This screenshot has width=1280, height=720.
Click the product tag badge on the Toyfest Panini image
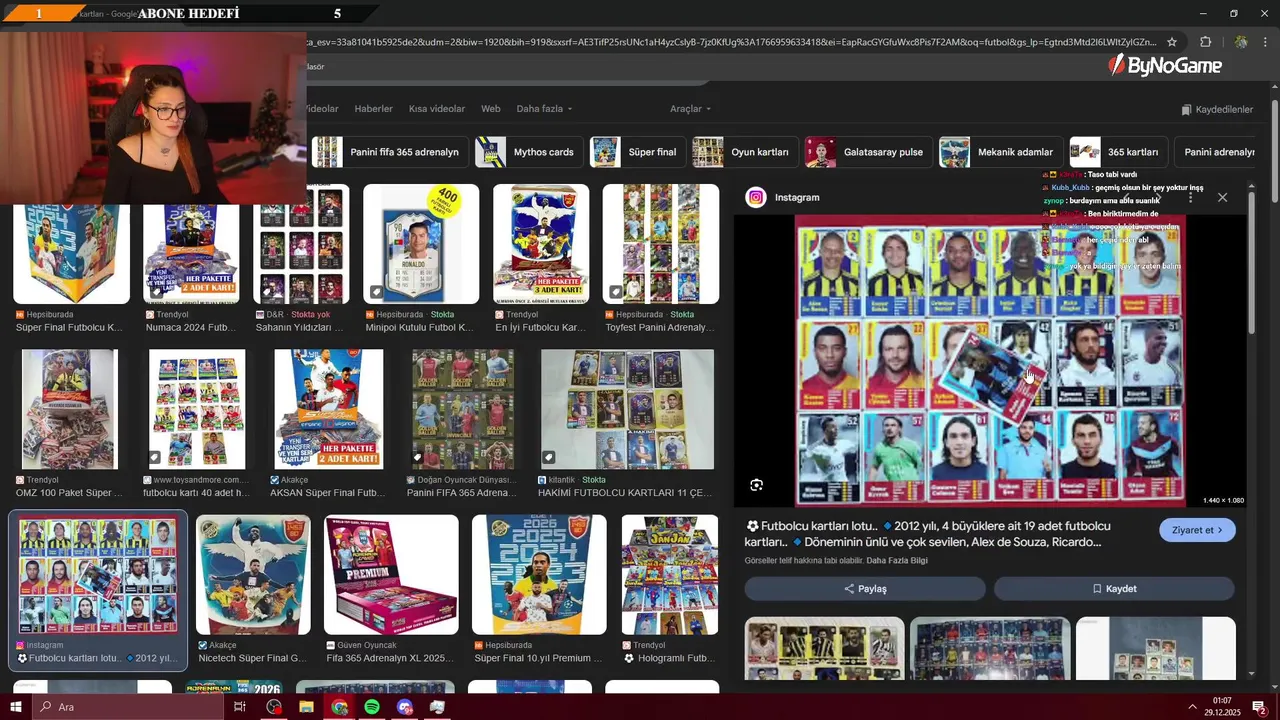tap(616, 291)
